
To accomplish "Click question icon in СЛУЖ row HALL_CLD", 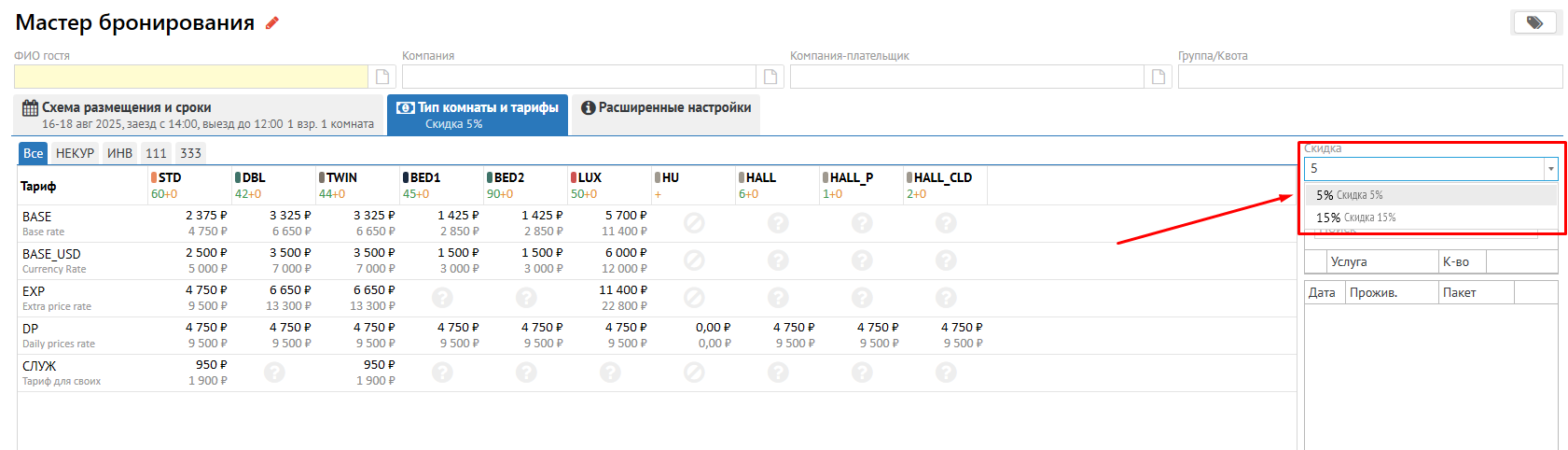I will click(x=946, y=373).
